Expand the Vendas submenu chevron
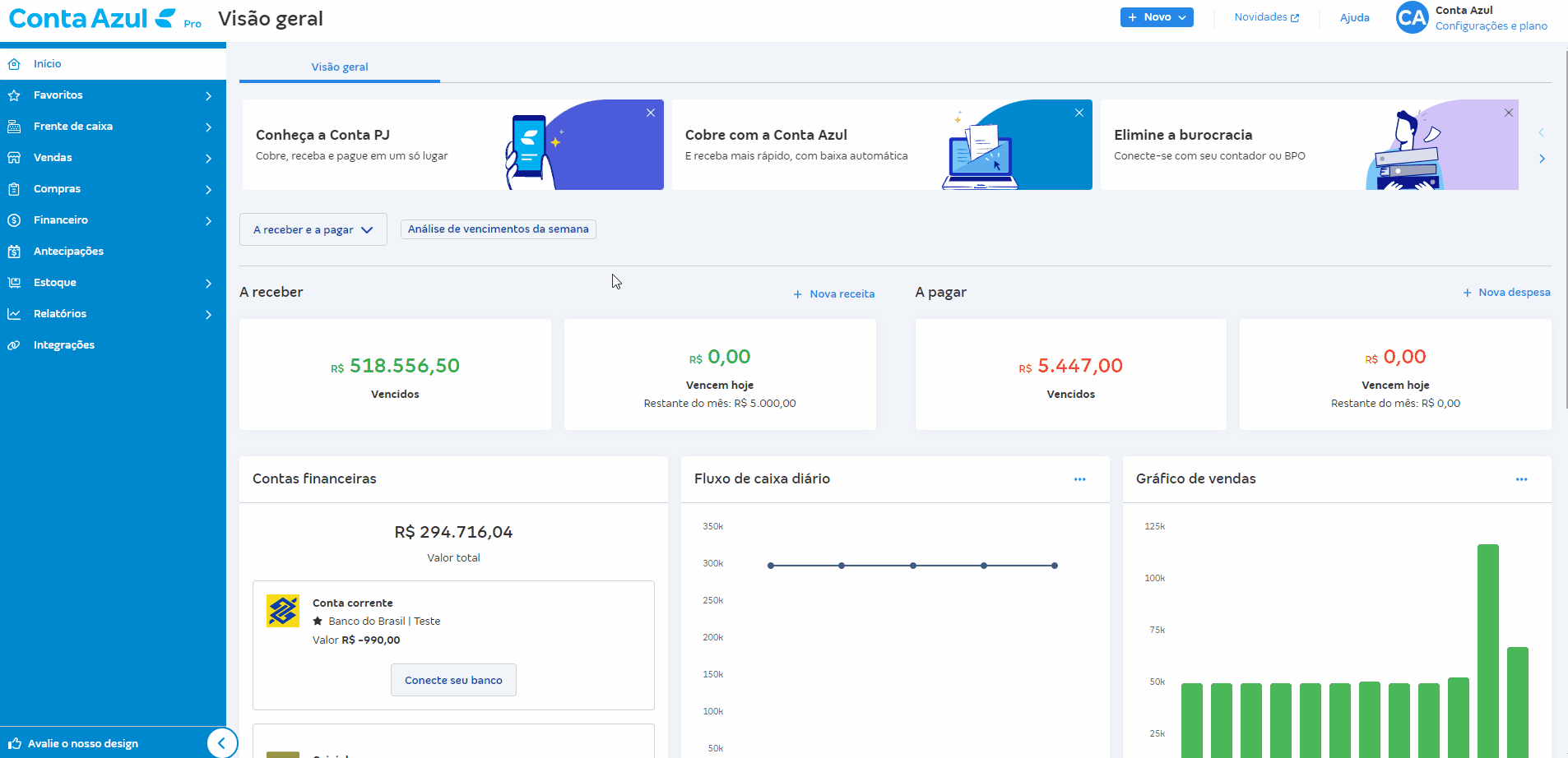The height and width of the screenshot is (758, 1568). click(209, 159)
